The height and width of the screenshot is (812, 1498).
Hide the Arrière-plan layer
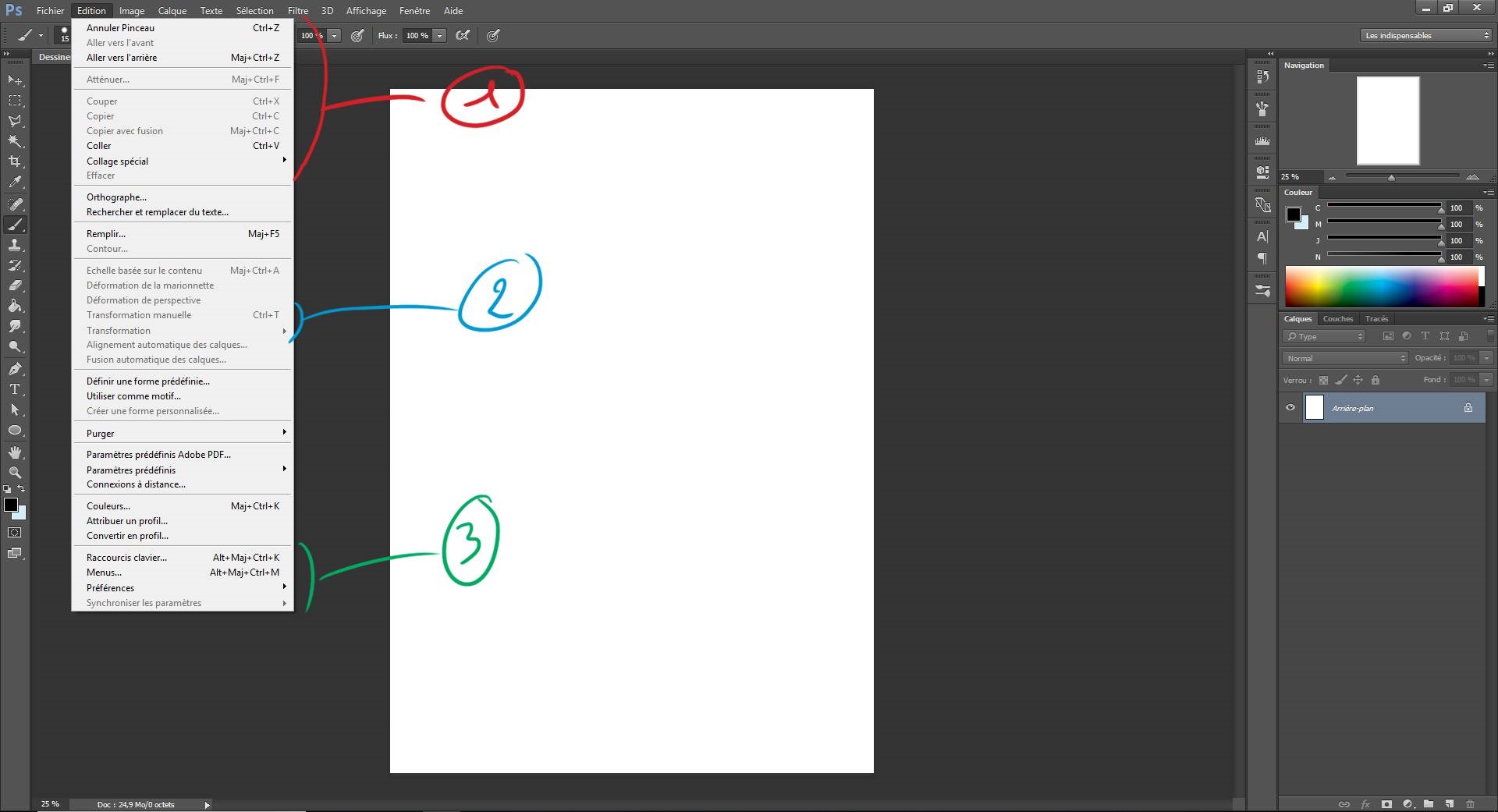[x=1291, y=407]
